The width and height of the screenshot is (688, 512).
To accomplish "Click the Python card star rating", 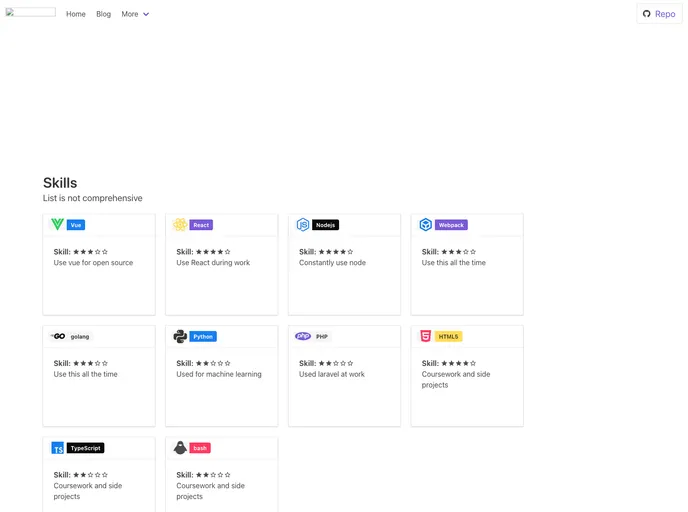I will 213,363.
